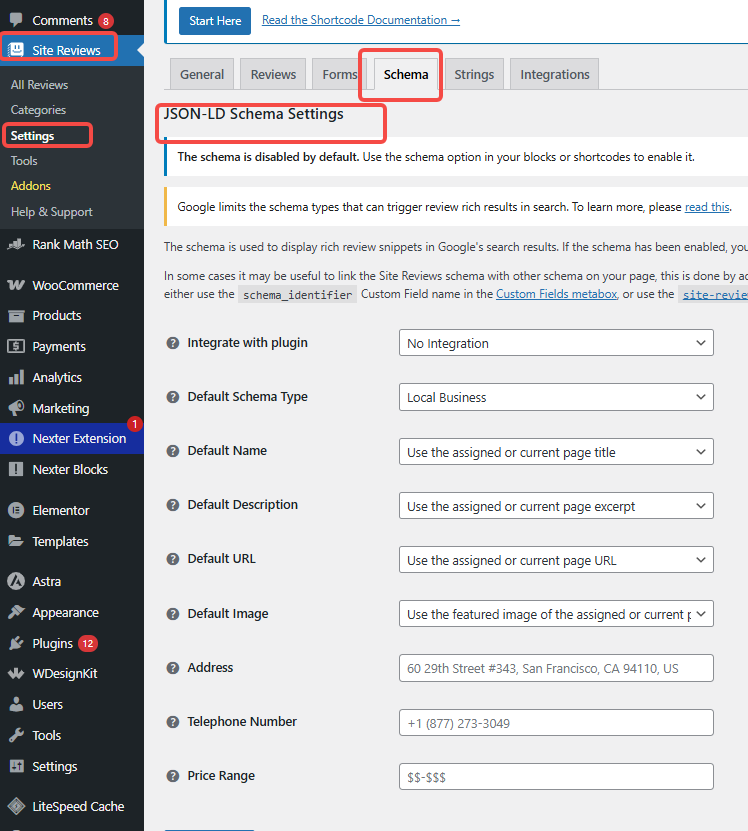
Task: Click the WDesignKit sidebar icon
Action: pyautogui.click(x=16, y=673)
